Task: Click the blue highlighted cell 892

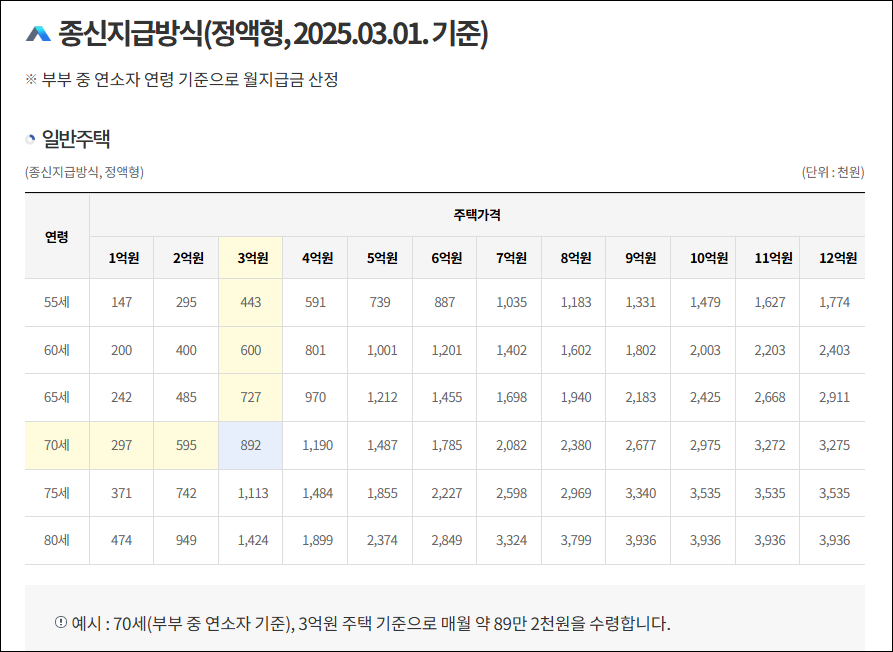Action: 251,445
